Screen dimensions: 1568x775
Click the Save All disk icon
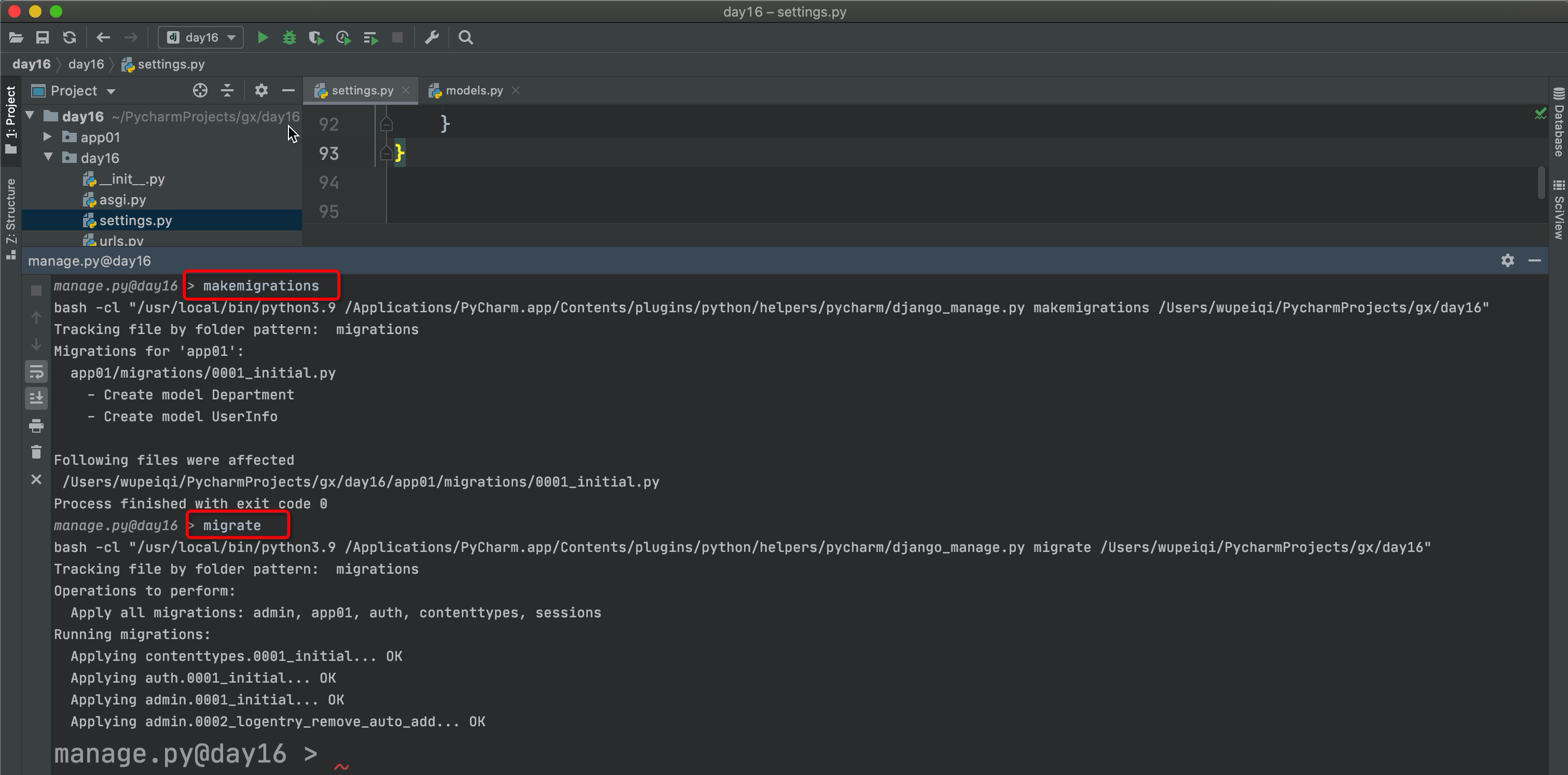coord(42,38)
